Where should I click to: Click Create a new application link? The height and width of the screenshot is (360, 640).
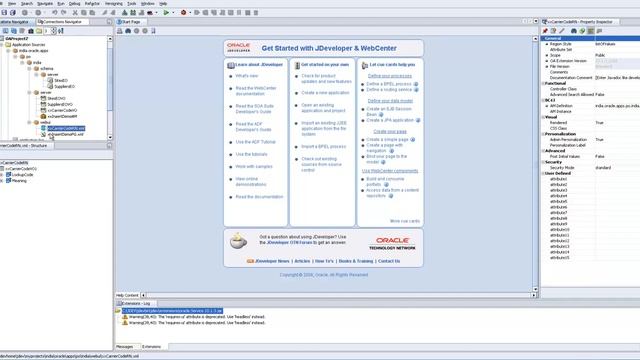[x=325, y=93]
